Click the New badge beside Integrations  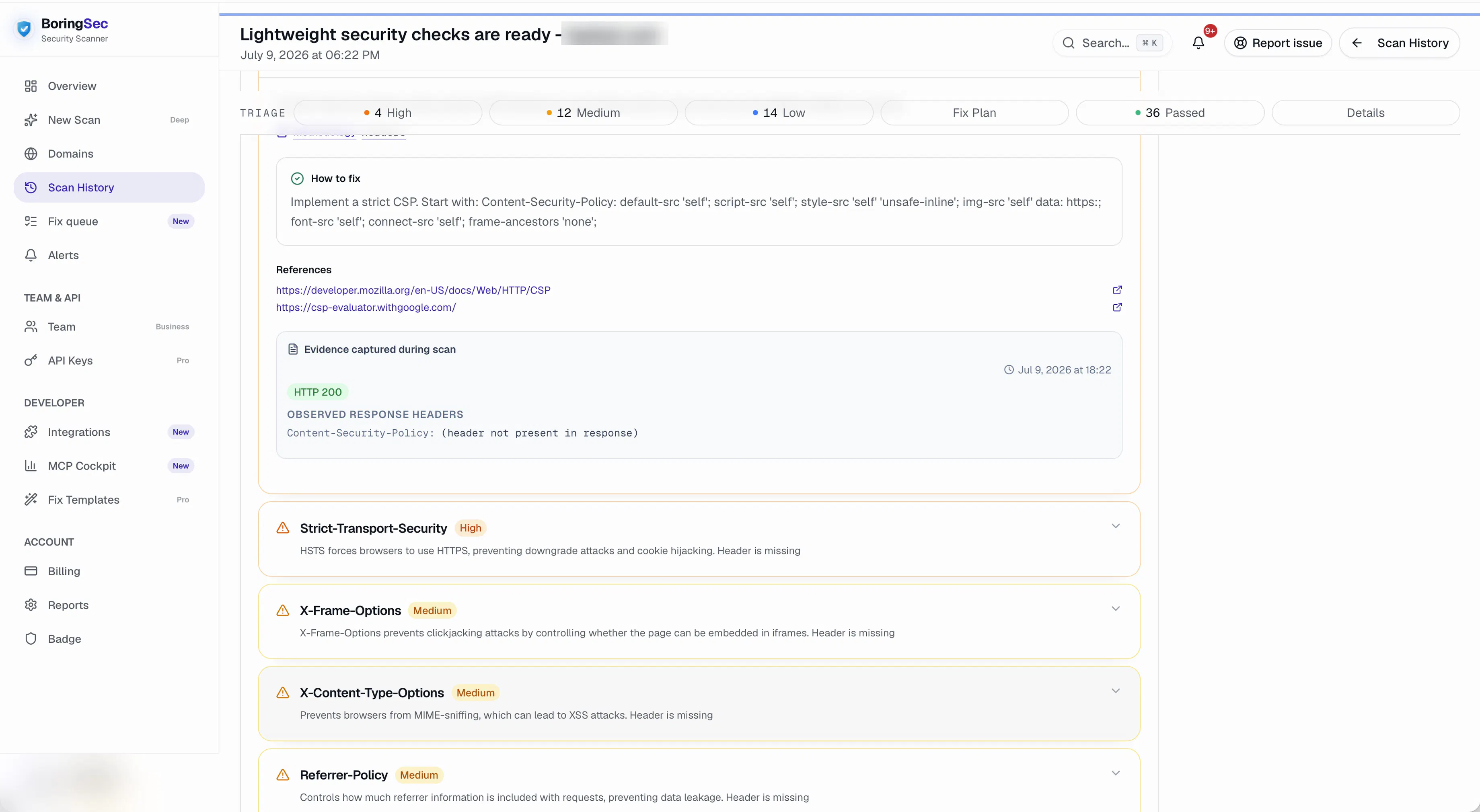[181, 433]
